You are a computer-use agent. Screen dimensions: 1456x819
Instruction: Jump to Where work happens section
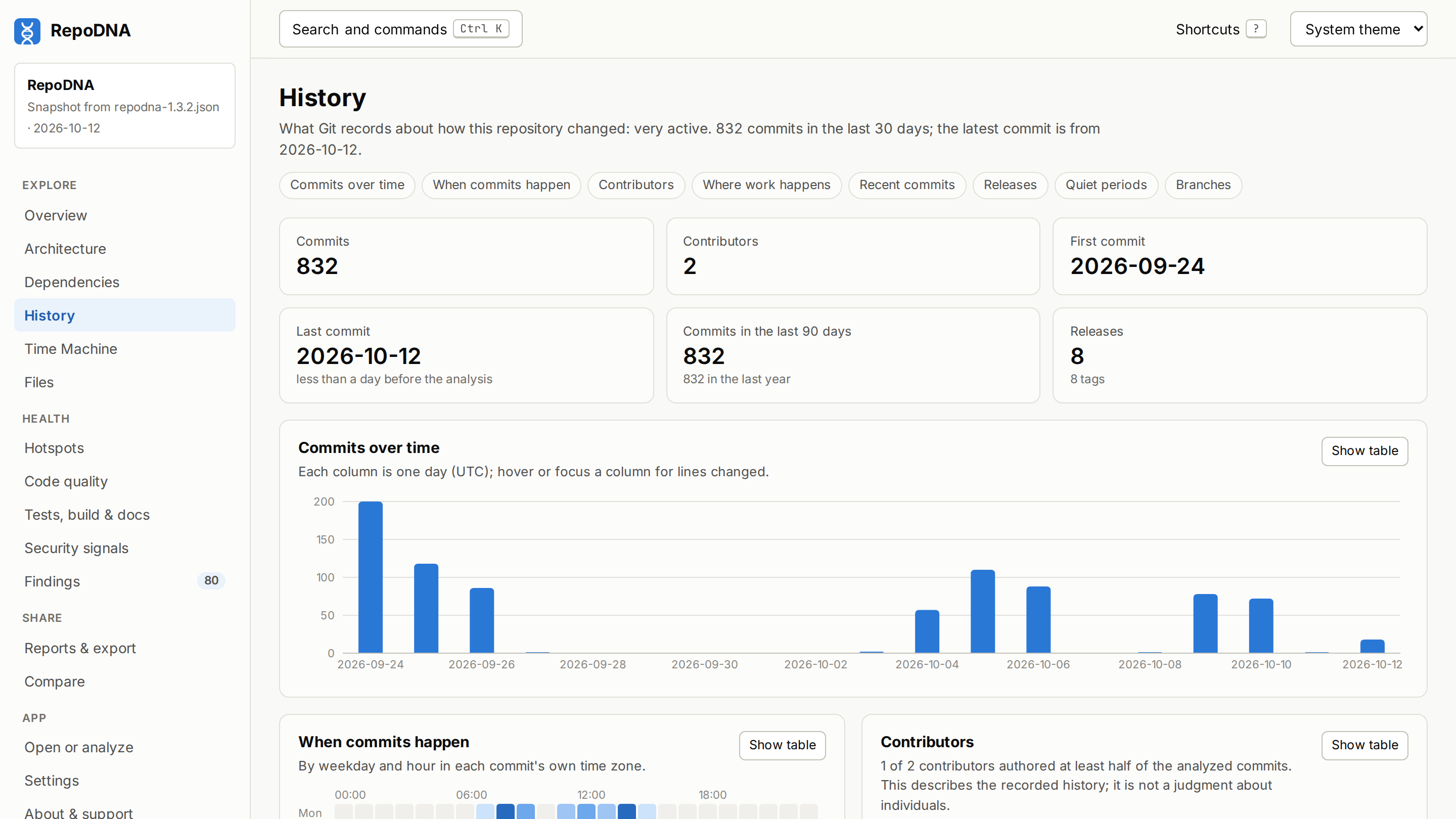766,185
